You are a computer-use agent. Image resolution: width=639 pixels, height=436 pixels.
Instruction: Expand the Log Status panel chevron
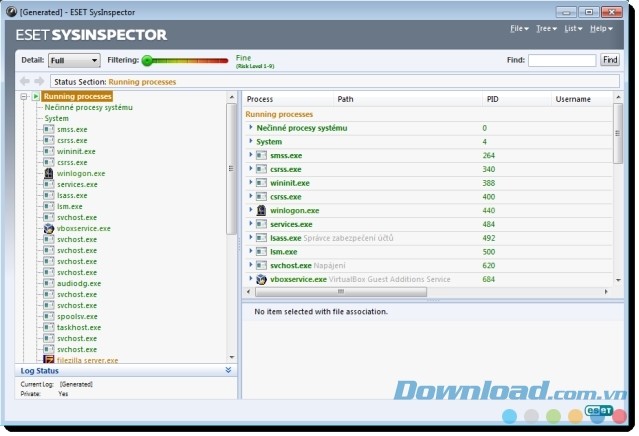pos(228,370)
